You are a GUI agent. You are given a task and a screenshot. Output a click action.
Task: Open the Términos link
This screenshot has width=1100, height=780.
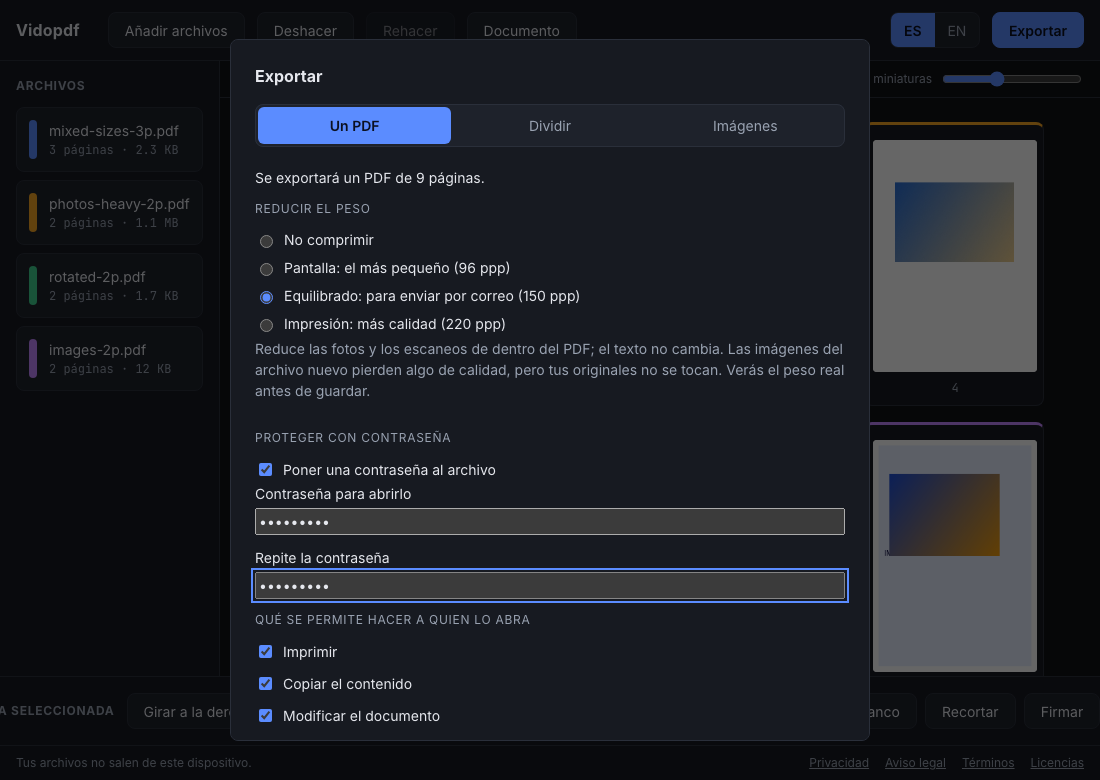tap(988, 762)
